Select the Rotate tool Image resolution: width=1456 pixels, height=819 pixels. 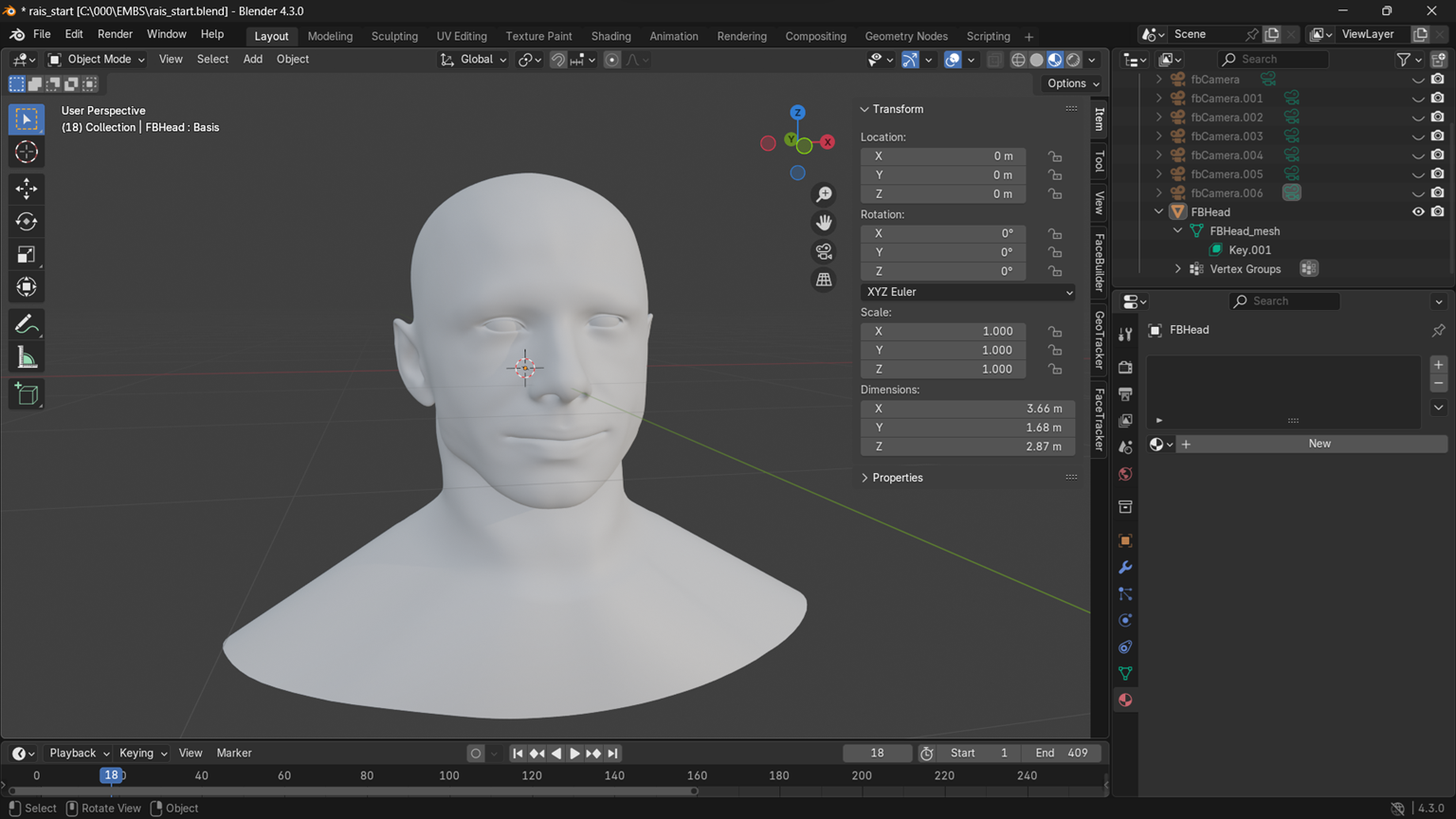point(27,222)
